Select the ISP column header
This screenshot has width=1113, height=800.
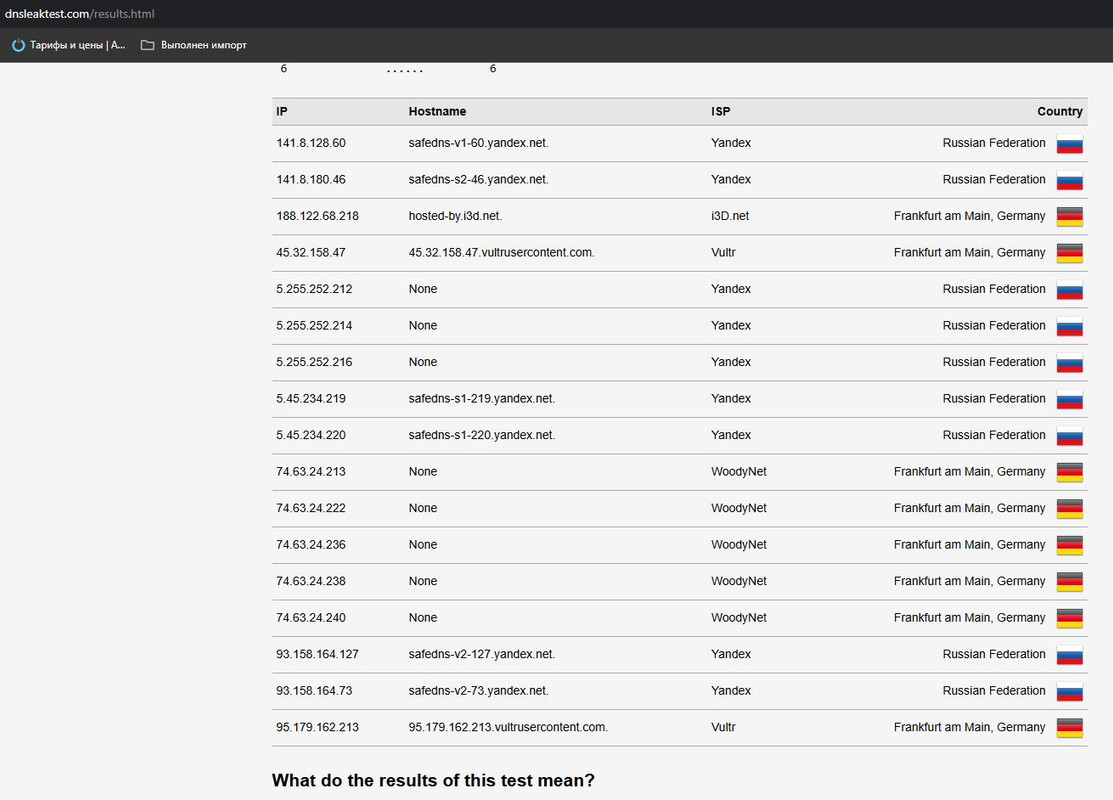(720, 111)
